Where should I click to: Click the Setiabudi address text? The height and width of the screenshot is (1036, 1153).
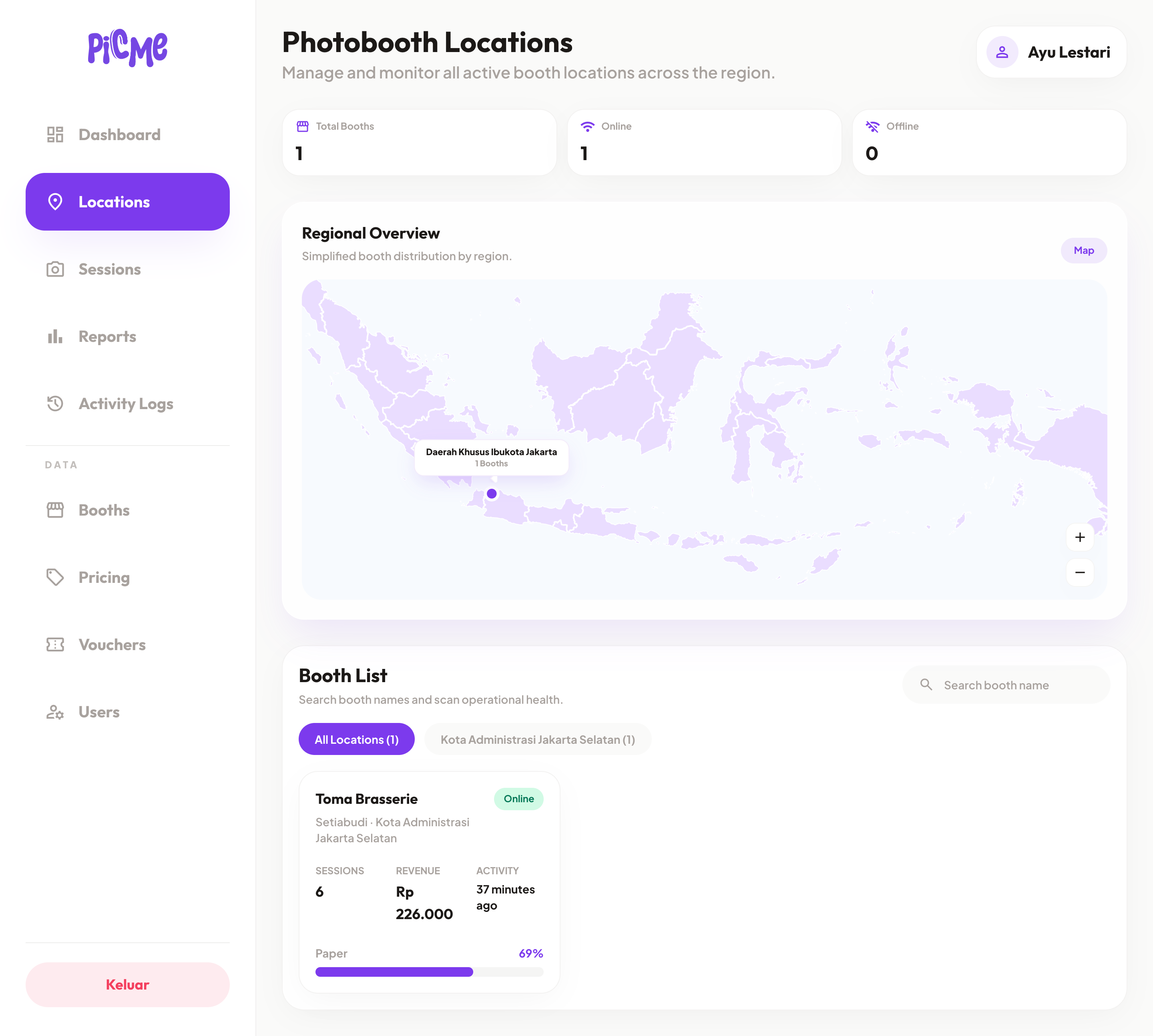[x=392, y=830]
